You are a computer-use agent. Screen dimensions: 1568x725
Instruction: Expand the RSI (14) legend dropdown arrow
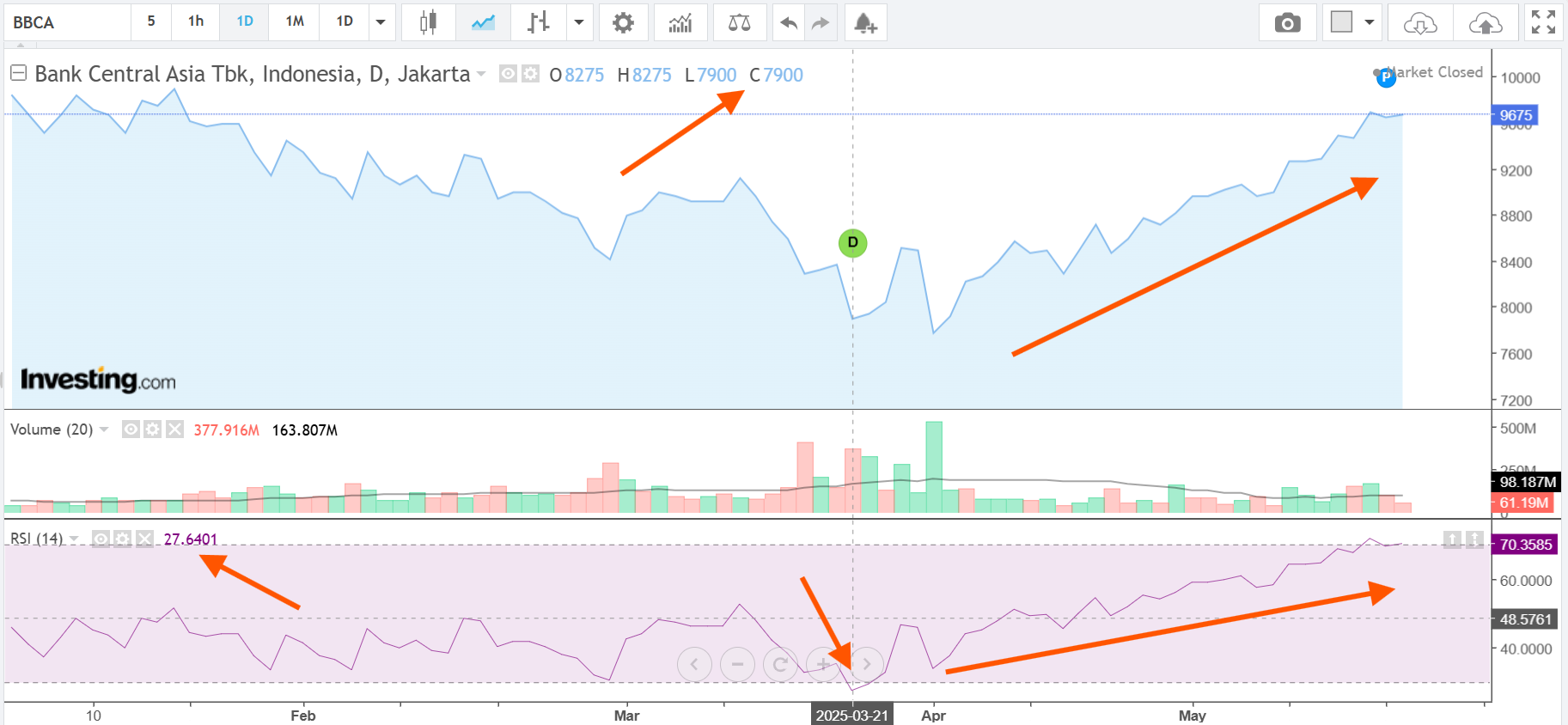tap(74, 539)
